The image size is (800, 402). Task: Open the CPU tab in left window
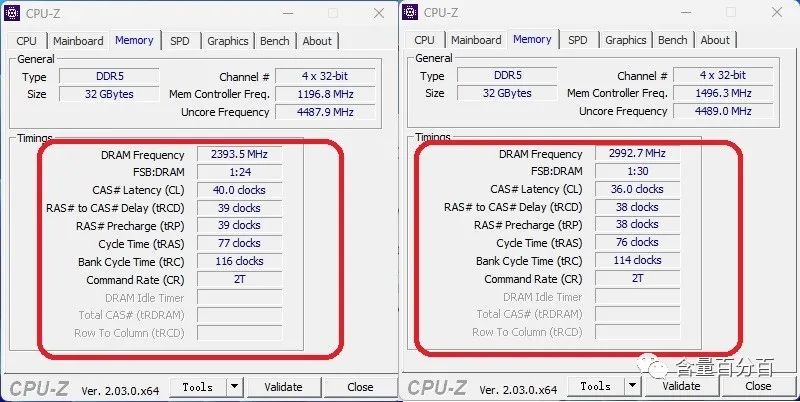[27, 41]
